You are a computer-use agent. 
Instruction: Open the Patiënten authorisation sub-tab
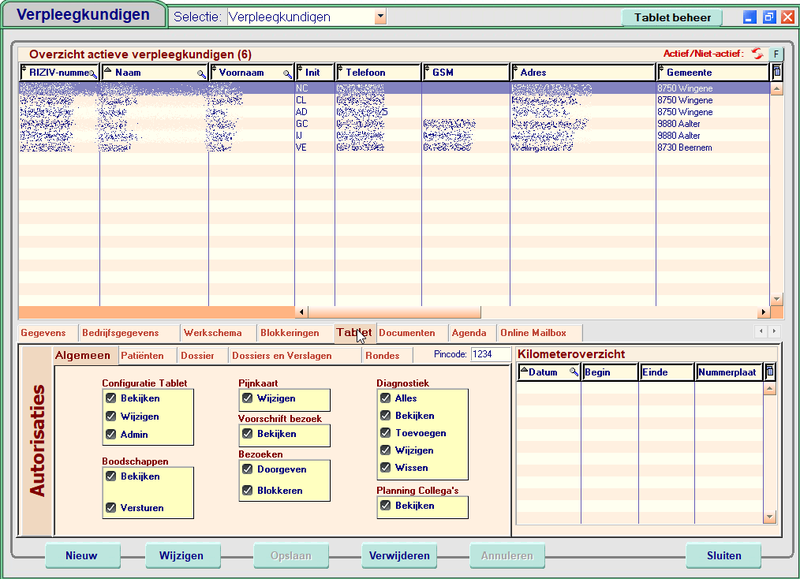[142, 355]
